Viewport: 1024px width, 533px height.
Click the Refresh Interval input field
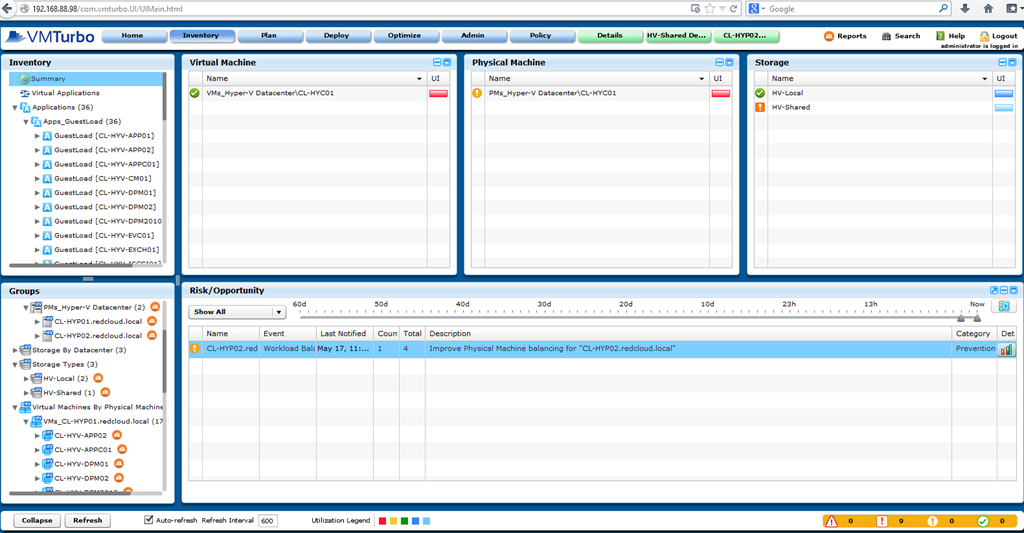(268, 521)
